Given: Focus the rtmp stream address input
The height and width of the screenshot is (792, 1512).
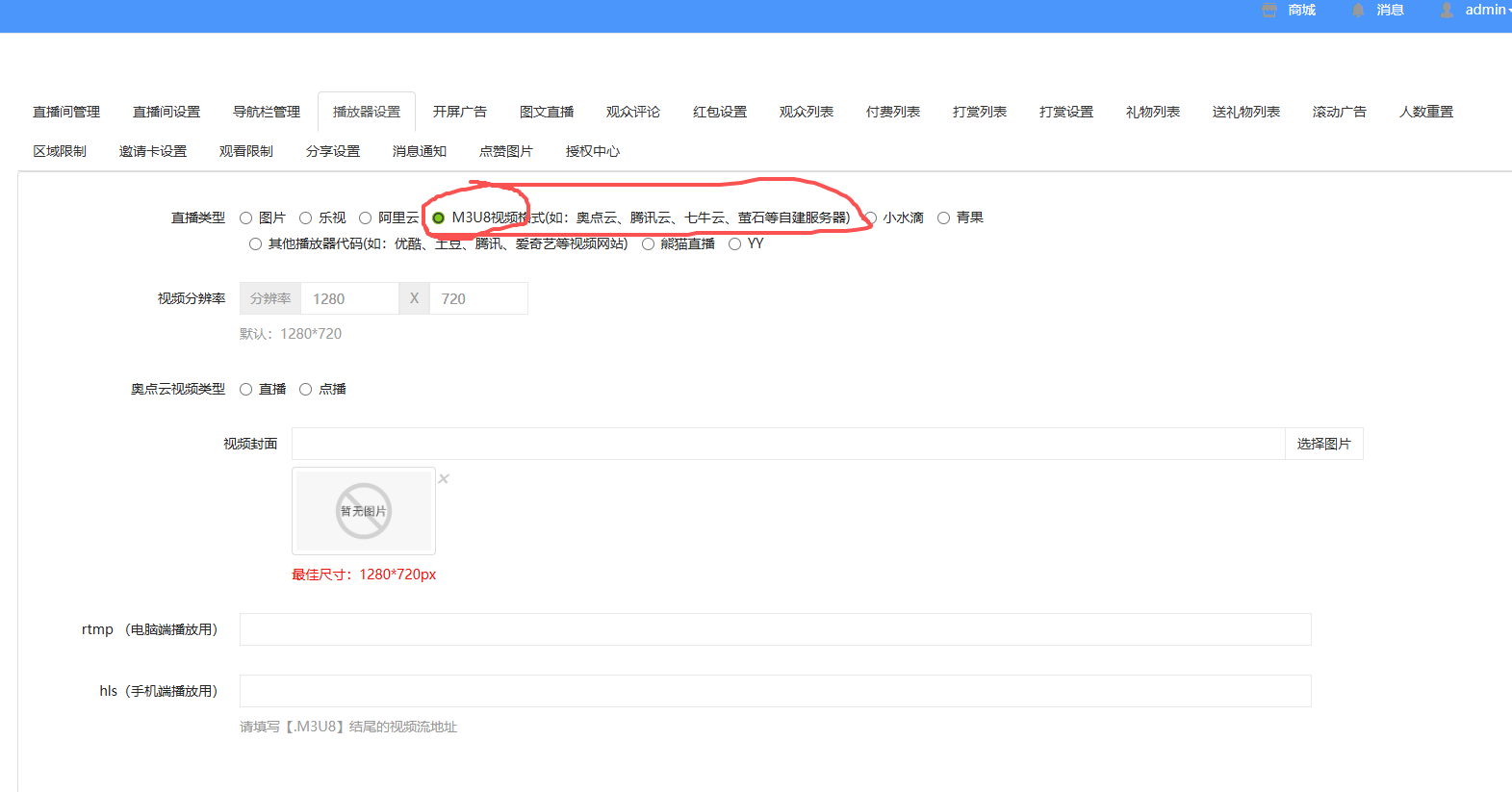Looking at the screenshot, I should coord(775,629).
